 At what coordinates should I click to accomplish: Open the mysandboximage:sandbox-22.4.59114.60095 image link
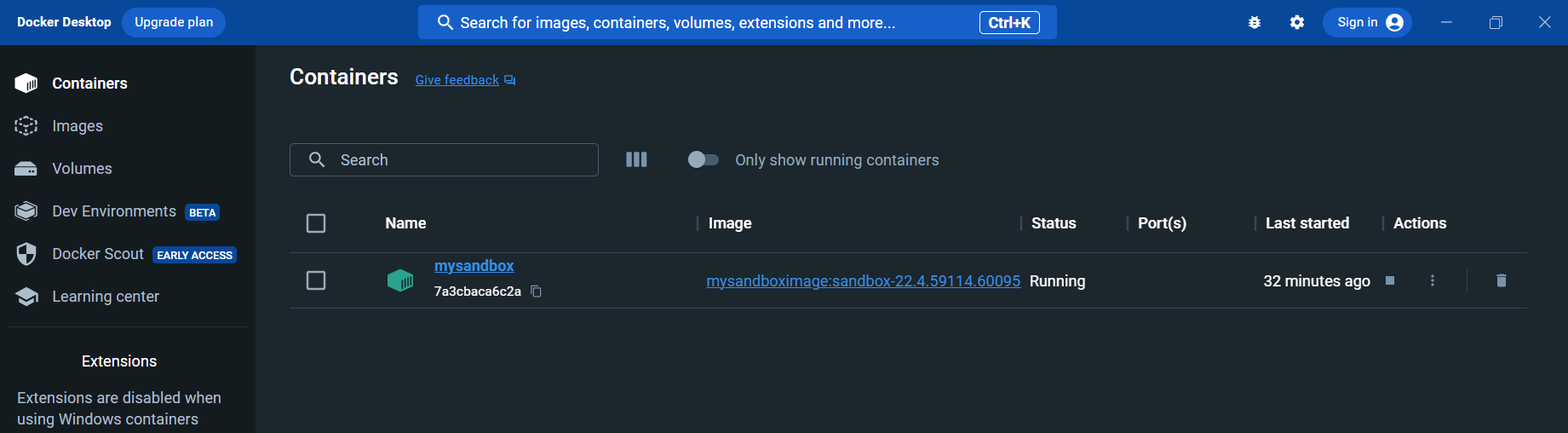click(x=863, y=281)
